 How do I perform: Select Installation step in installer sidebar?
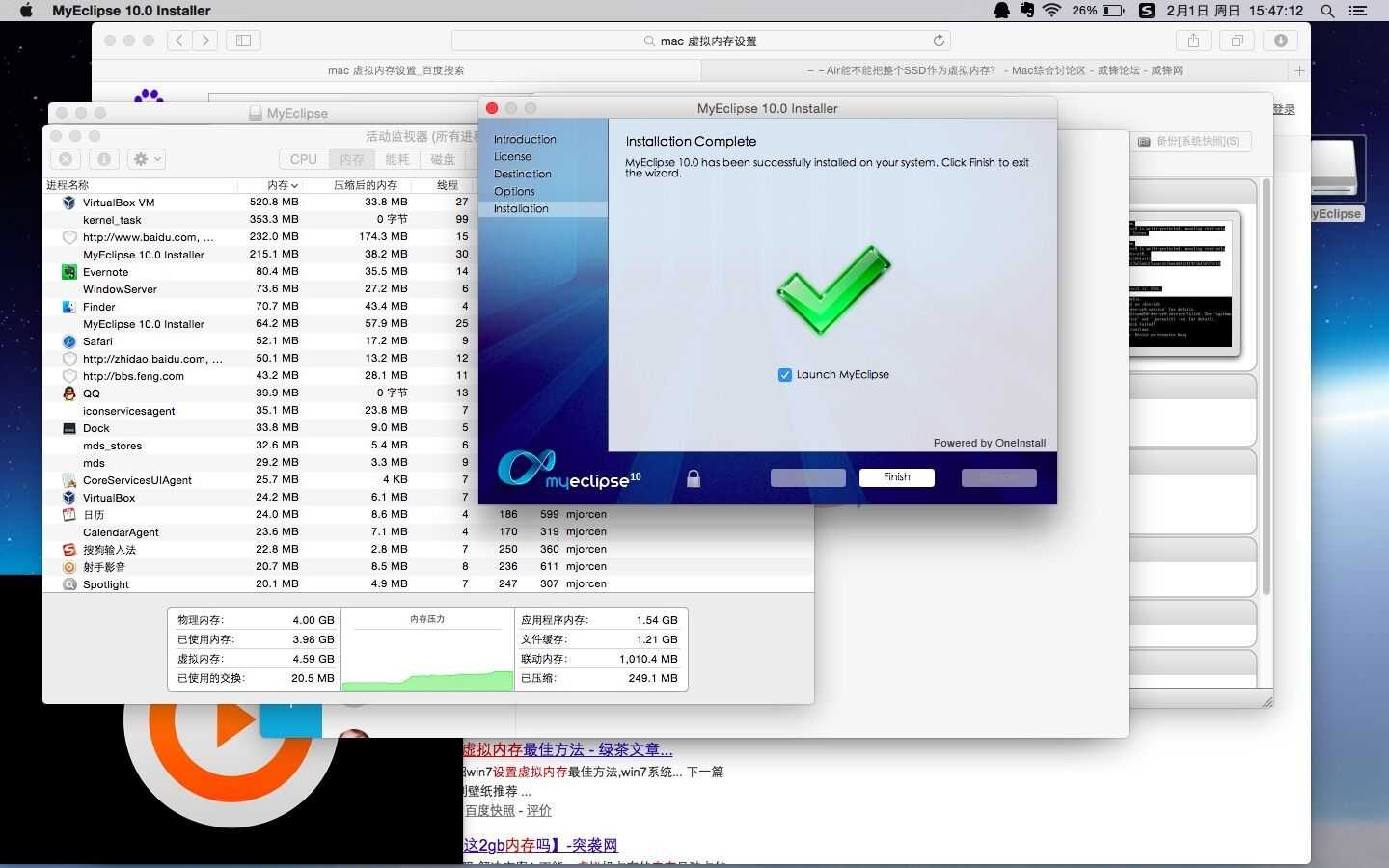click(x=521, y=209)
